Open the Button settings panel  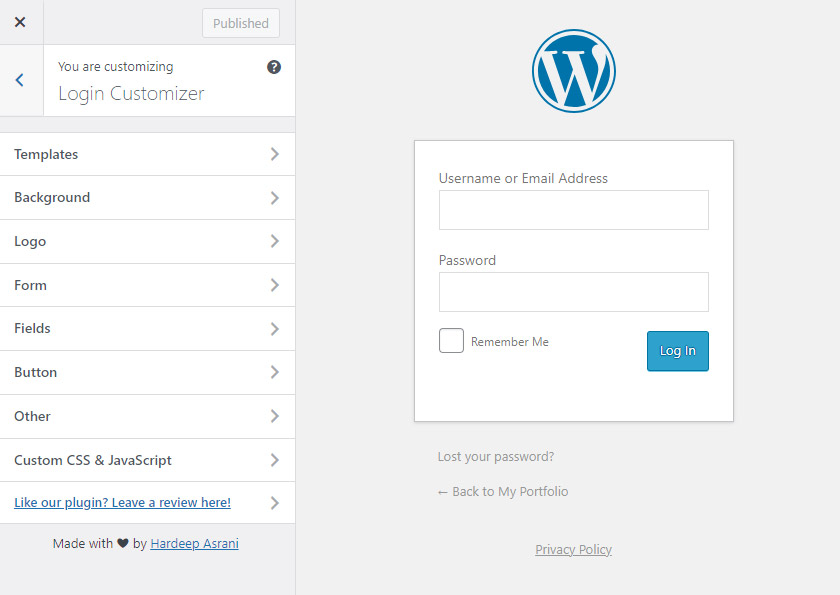pos(147,372)
